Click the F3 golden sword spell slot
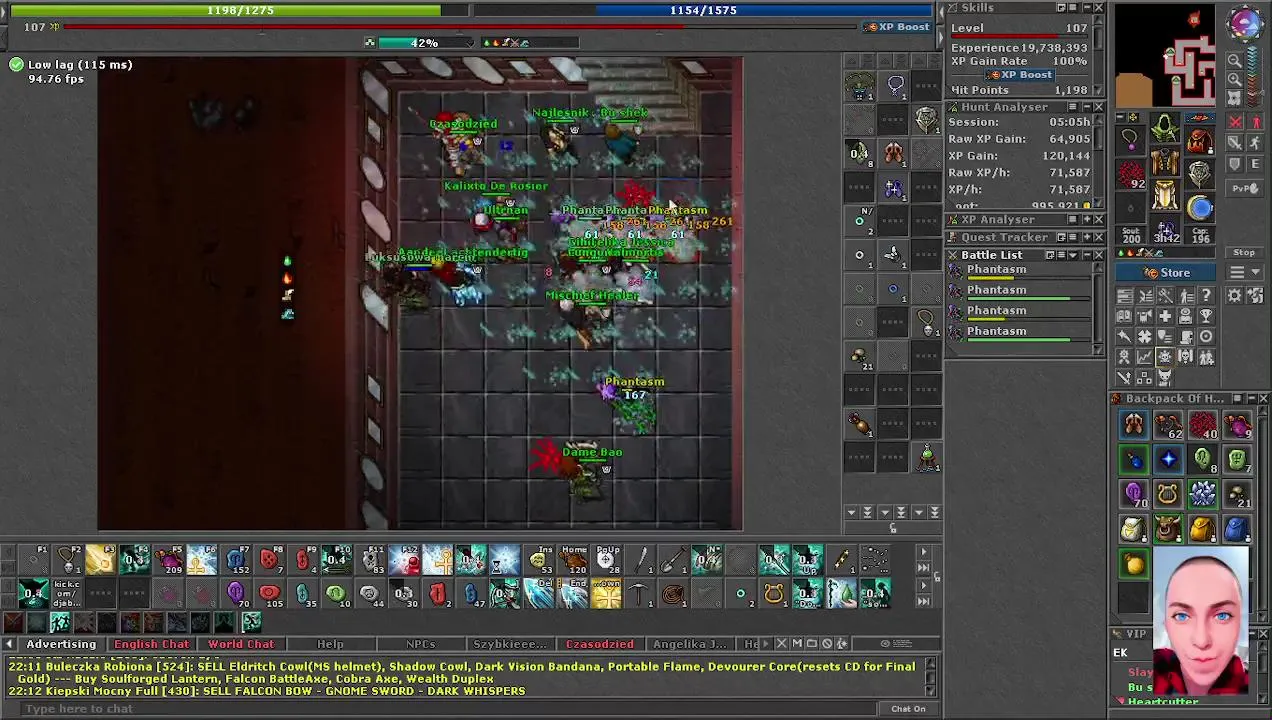1272x720 pixels. pos(100,558)
